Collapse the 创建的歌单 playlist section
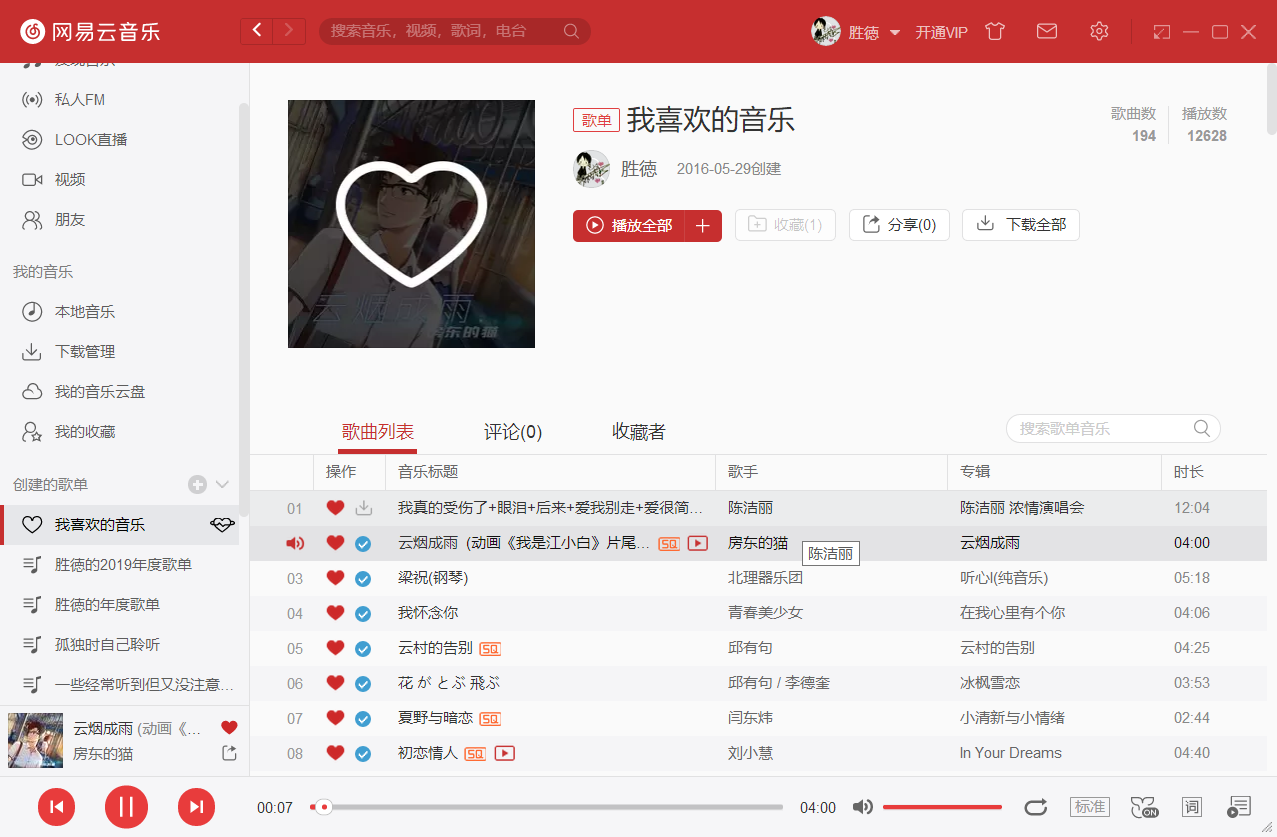The height and width of the screenshot is (837, 1277). [222, 484]
